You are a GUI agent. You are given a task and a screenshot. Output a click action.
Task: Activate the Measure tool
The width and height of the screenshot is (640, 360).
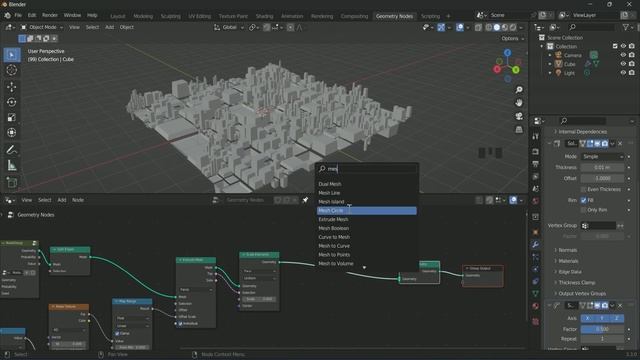[12, 166]
